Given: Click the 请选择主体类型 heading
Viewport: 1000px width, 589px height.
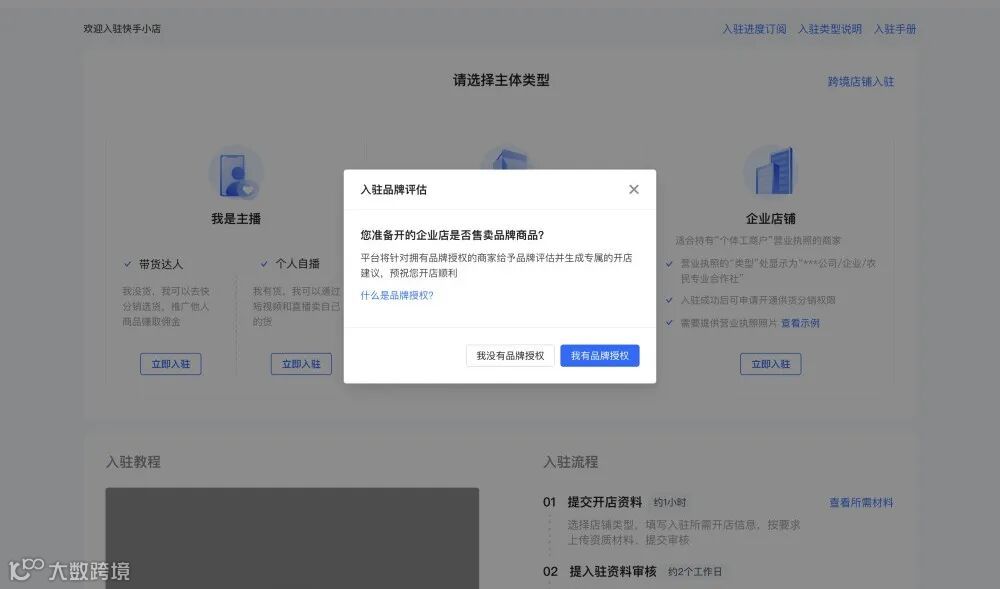Looking at the screenshot, I should [501, 80].
